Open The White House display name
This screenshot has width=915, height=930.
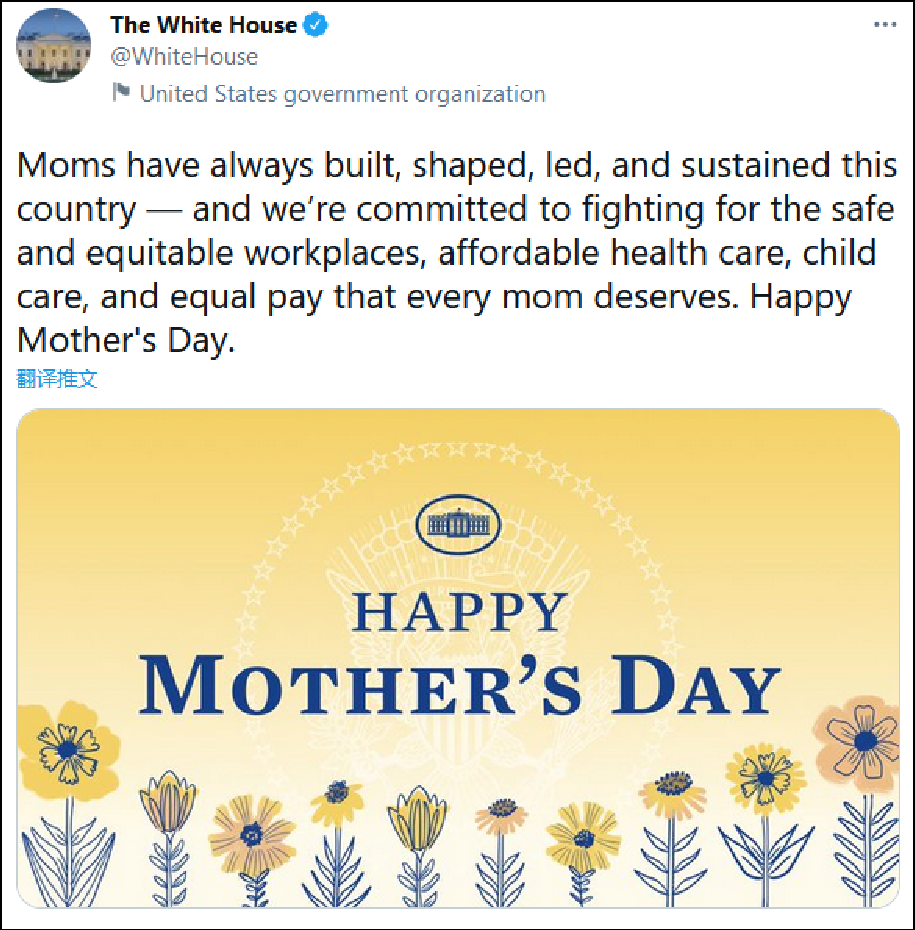203,26
